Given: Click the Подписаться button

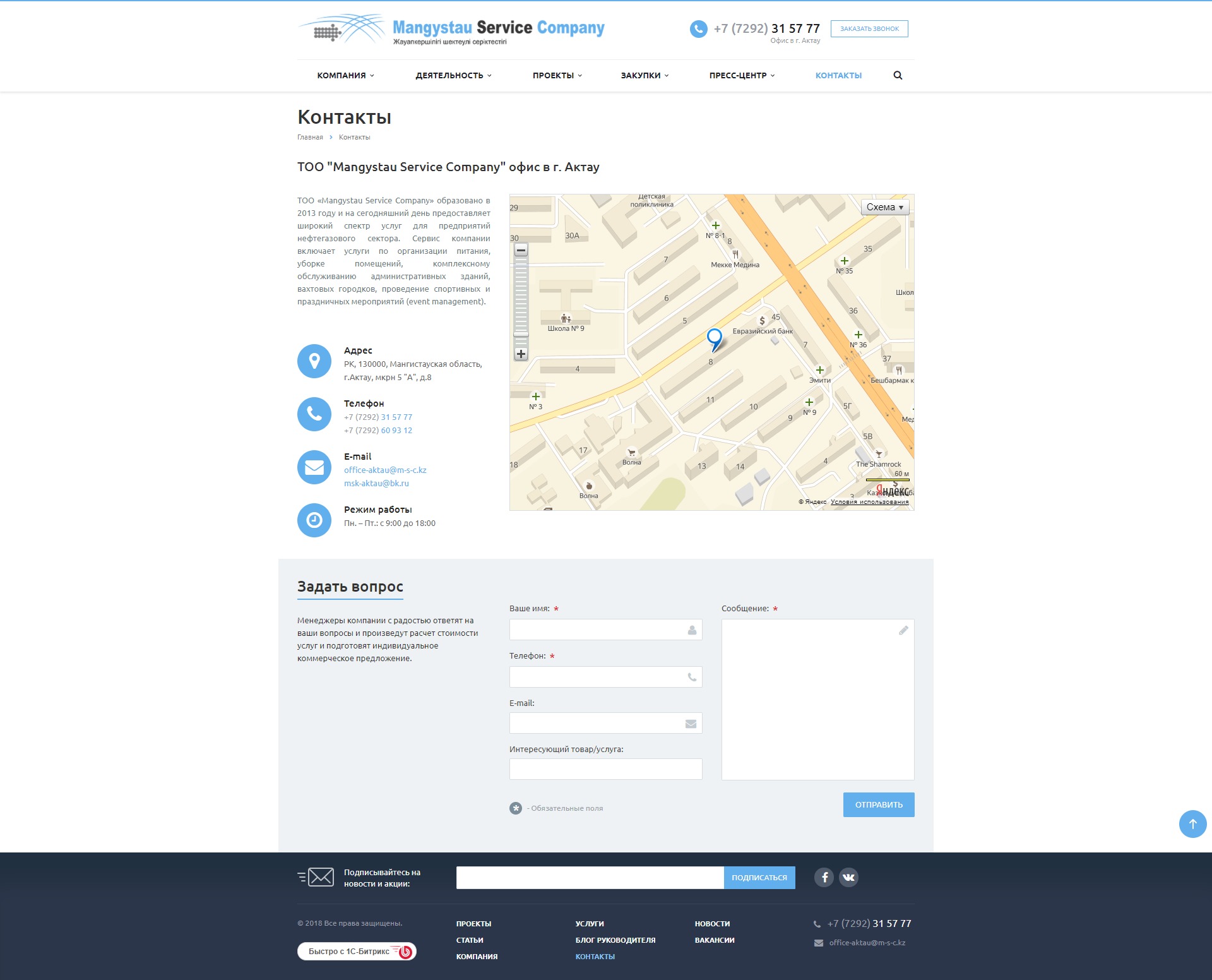Looking at the screenshot, I should [759, 878].
